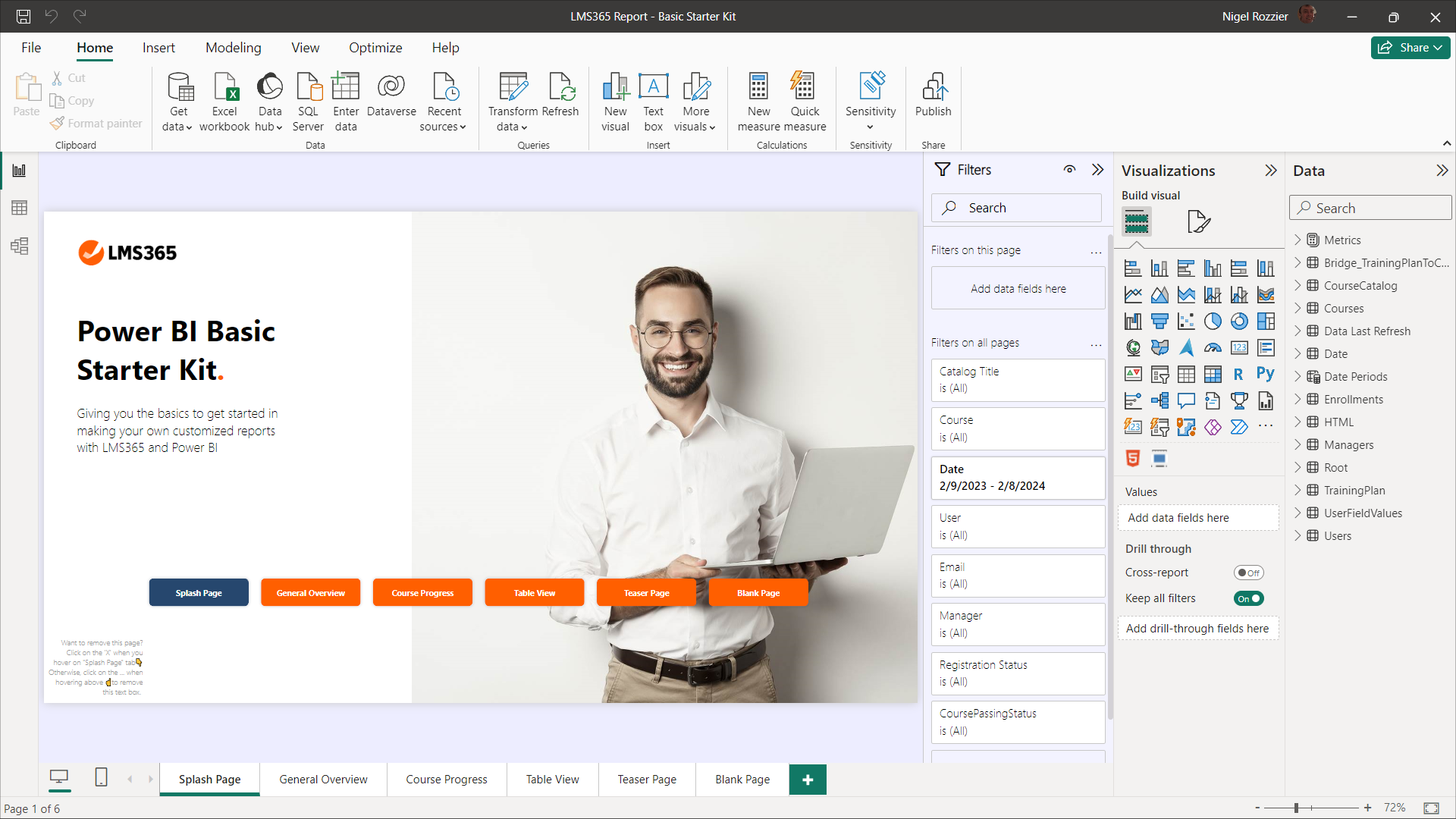Click the General Overview orange button

click(x=310, y=593)
